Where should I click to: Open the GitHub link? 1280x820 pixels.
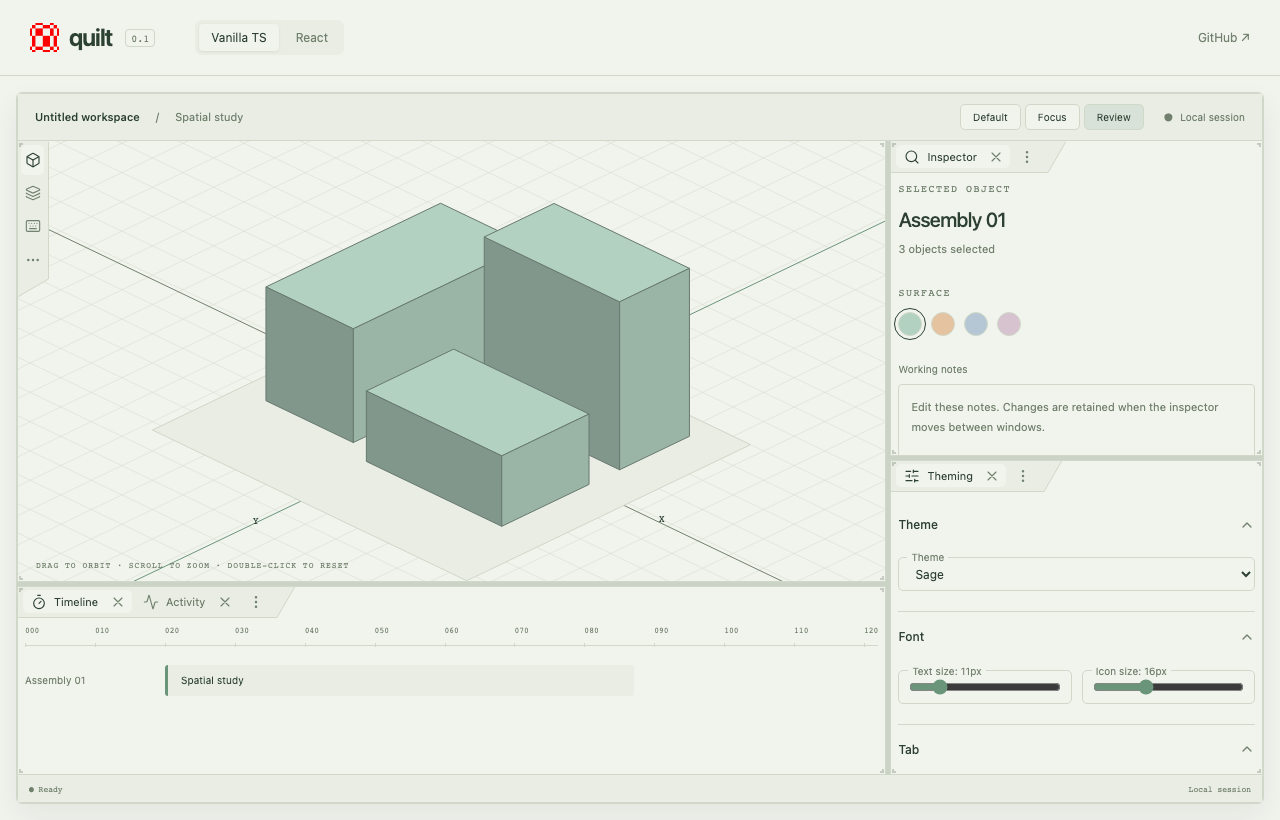(x=1224, y=38)
